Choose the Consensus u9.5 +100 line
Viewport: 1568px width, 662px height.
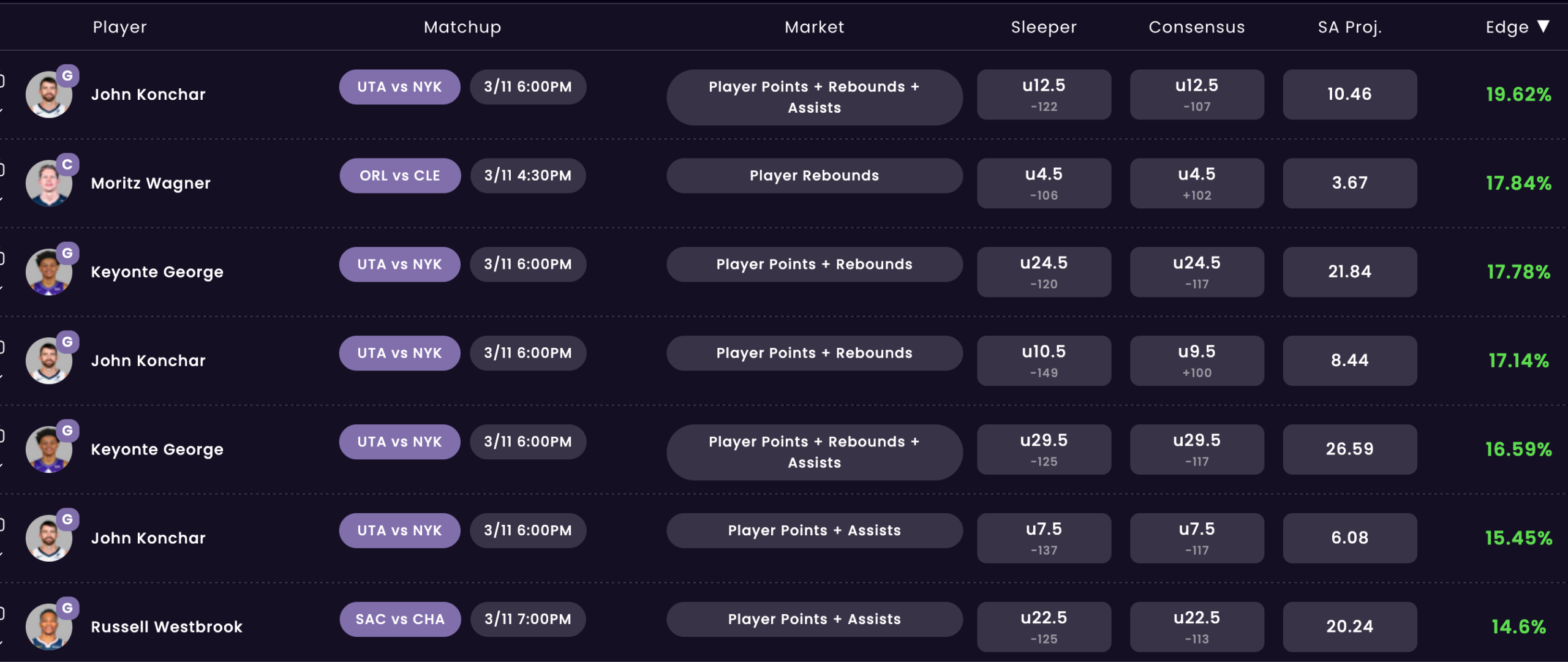click(x=1197, y=361)
